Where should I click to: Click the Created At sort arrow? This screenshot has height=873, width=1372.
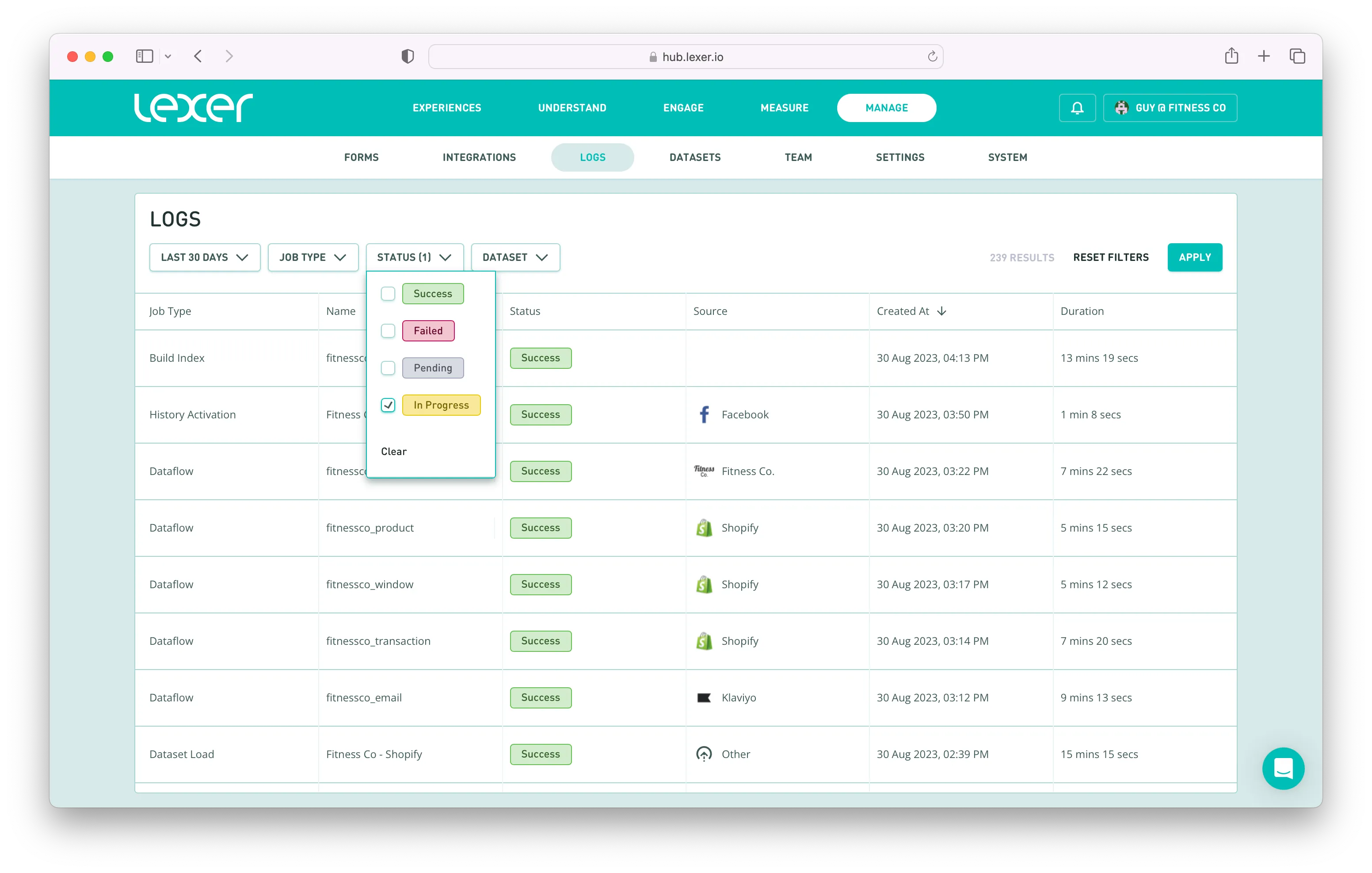pos(942,311)
